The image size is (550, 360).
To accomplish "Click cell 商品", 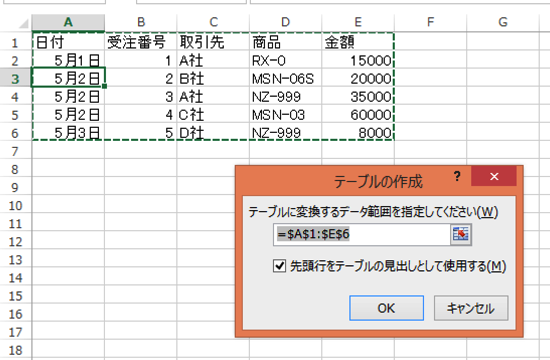I will pyautogui.click(x=286, y=42).
